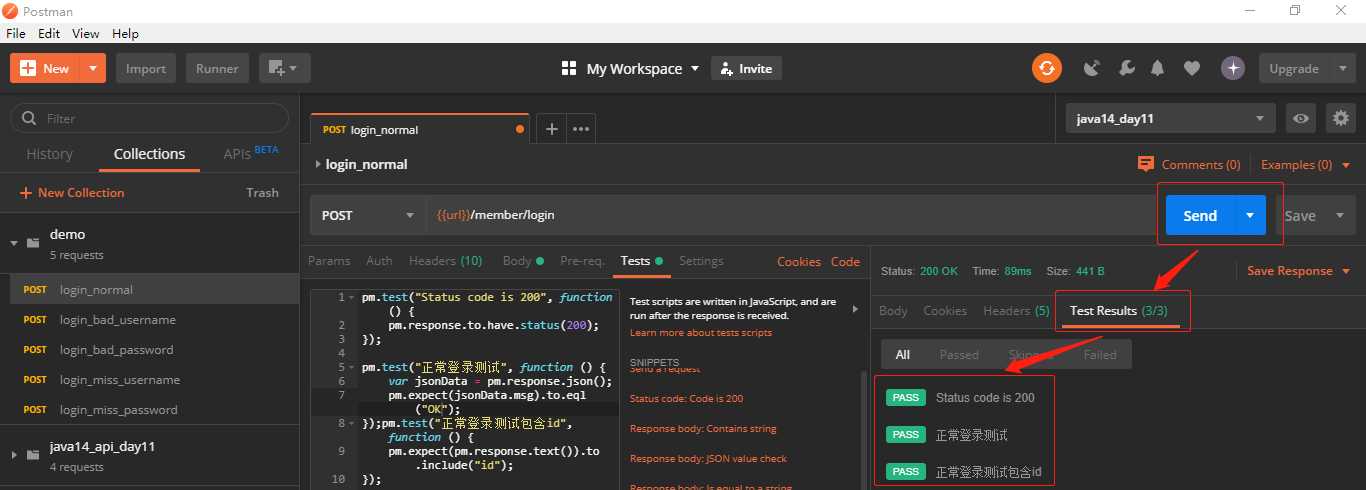Screen dimensions: 1366x490
Task: Open the user avatar icon
Action: pos(1233,68)
